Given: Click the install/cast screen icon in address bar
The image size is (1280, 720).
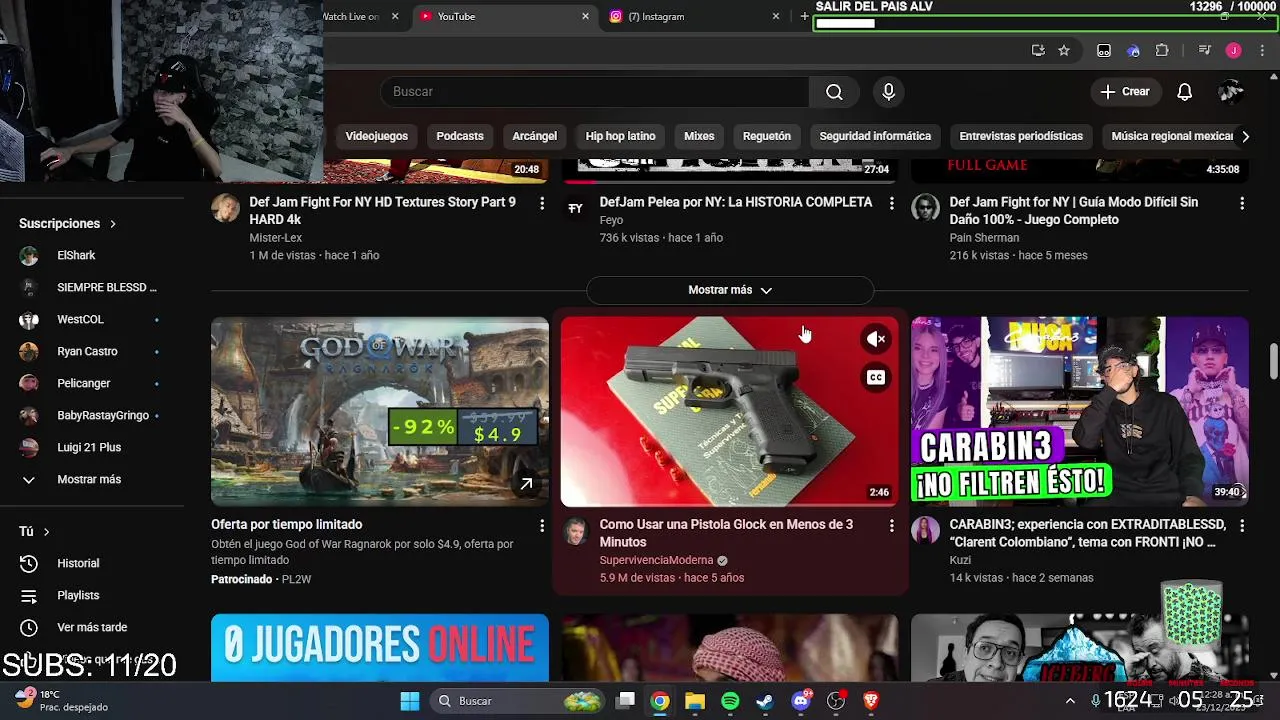Looking at the screenshot, I should click(x=1038, y=51).
